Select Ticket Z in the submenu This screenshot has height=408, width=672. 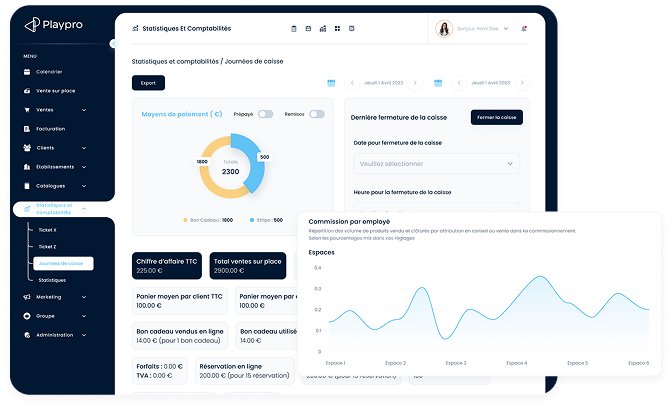[x=48, y=247]
